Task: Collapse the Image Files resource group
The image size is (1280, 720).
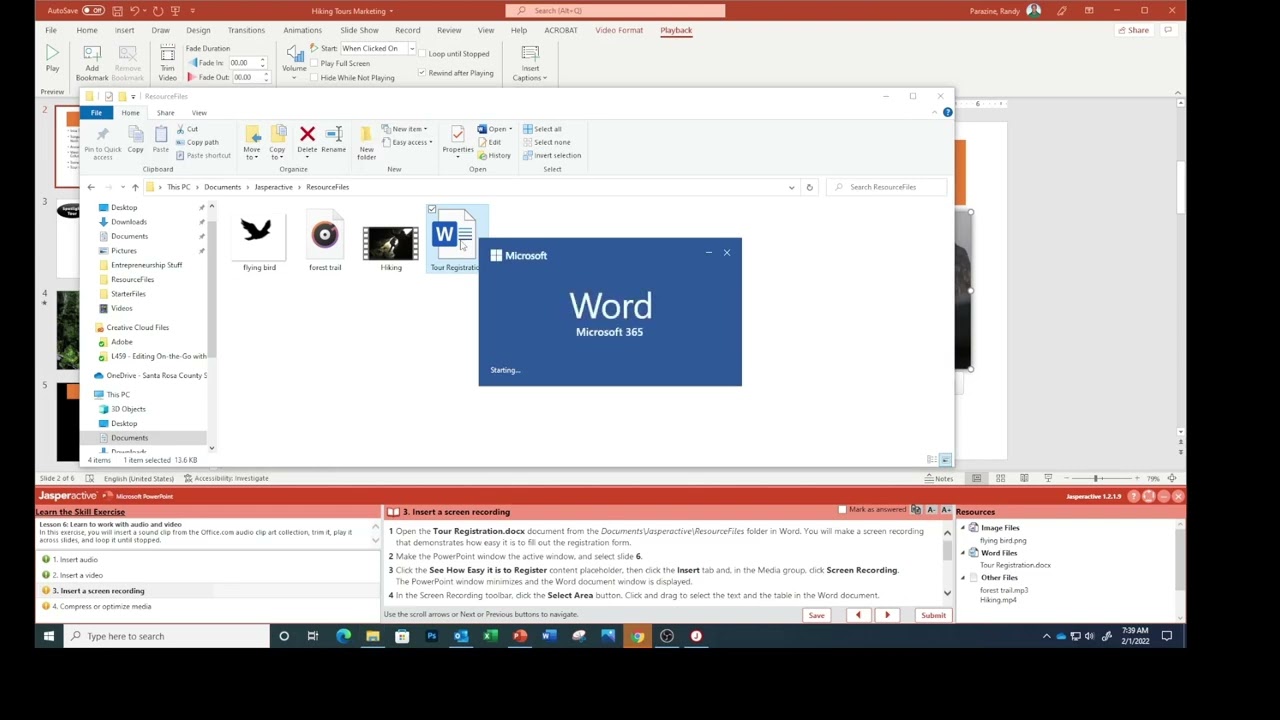Action: click(964, 528)
